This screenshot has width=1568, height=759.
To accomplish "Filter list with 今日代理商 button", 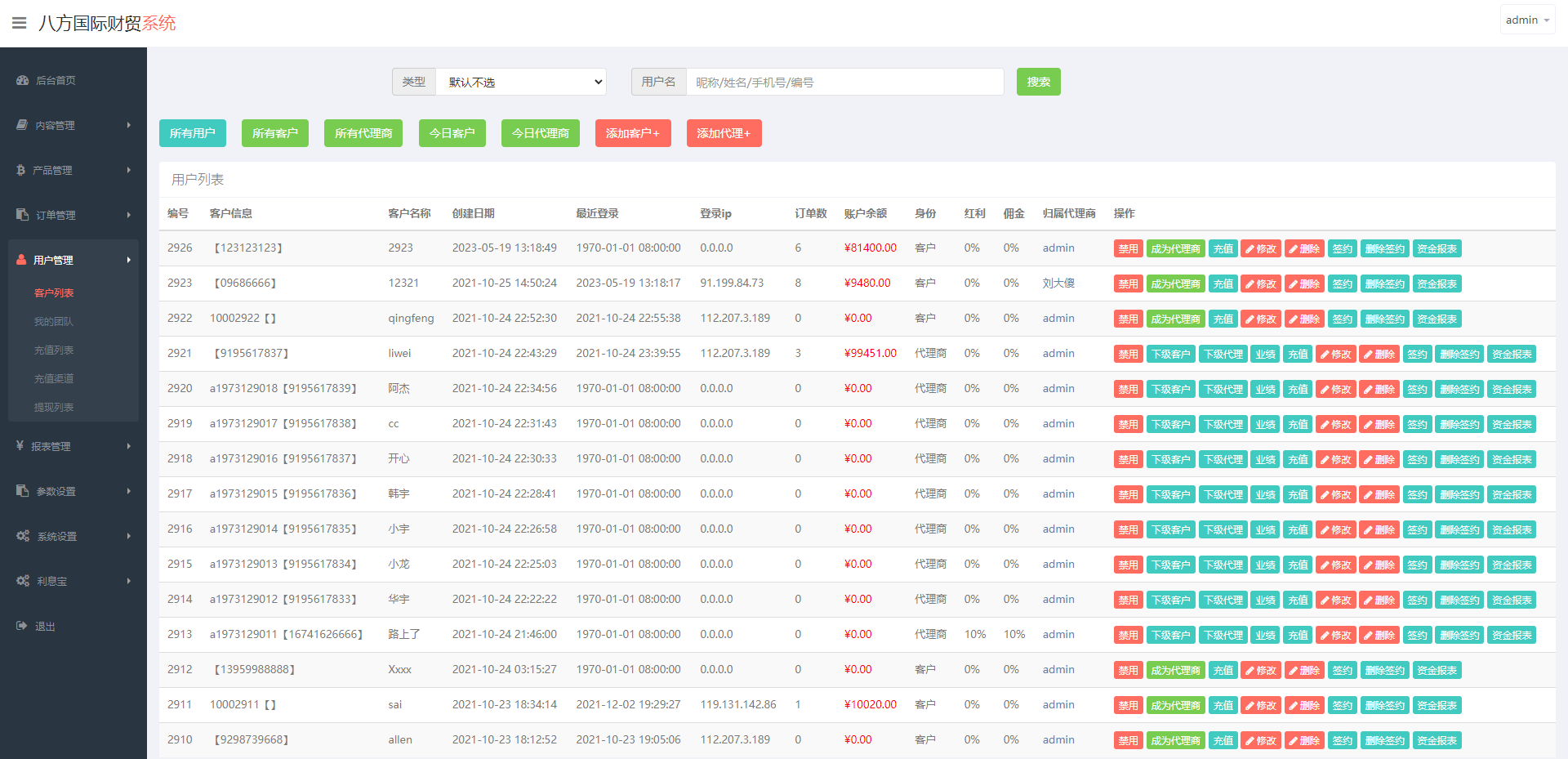I will (540, 133).
